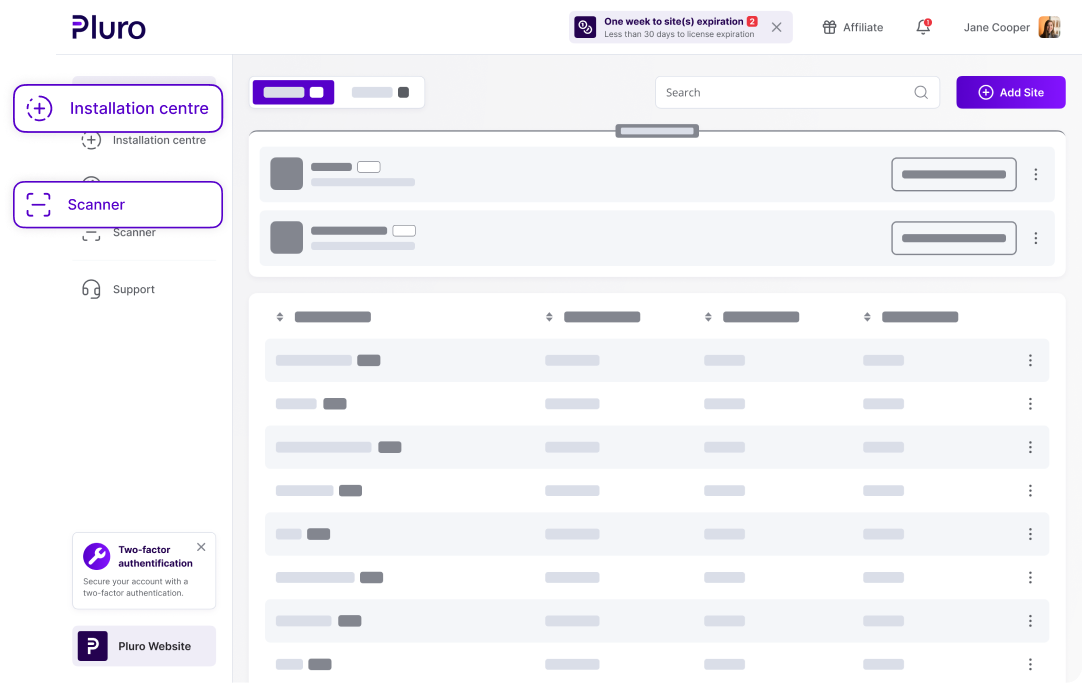The width and height of the screenshot is (1082, 683).
Task: Click inside the Search field
Action: pos(780,92)
